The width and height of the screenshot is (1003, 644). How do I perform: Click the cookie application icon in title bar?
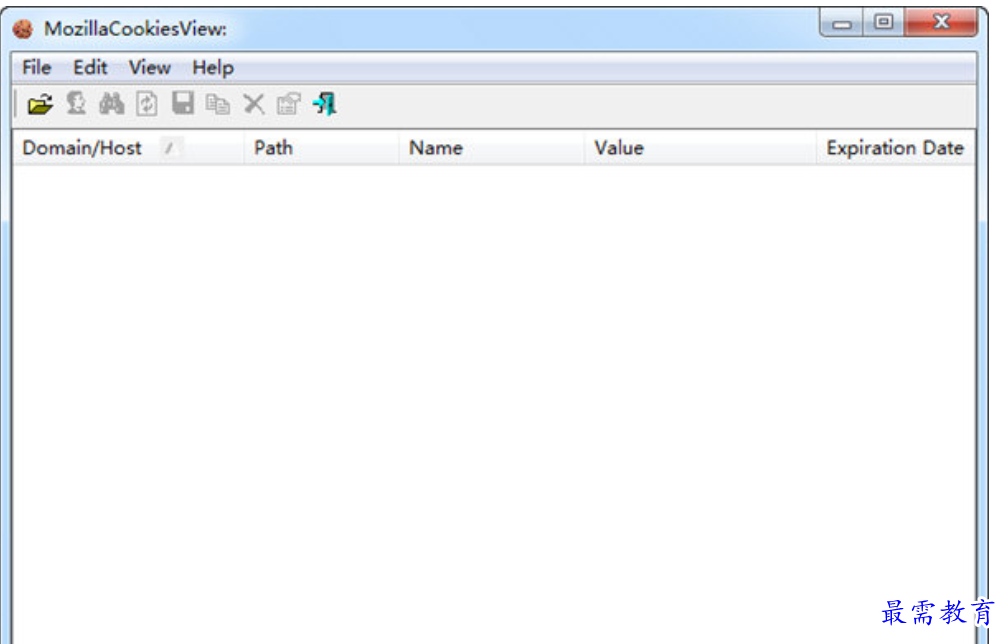(23, 29)
